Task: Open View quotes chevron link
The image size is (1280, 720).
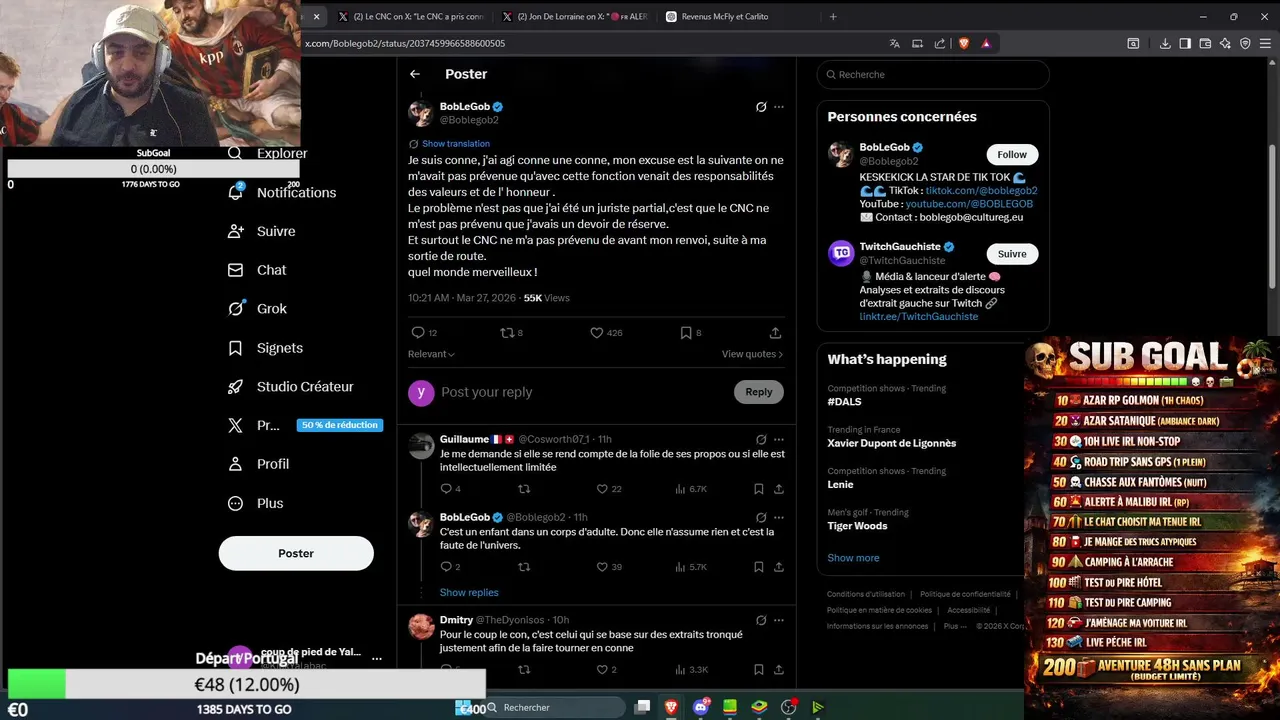Action: (752, 354)
